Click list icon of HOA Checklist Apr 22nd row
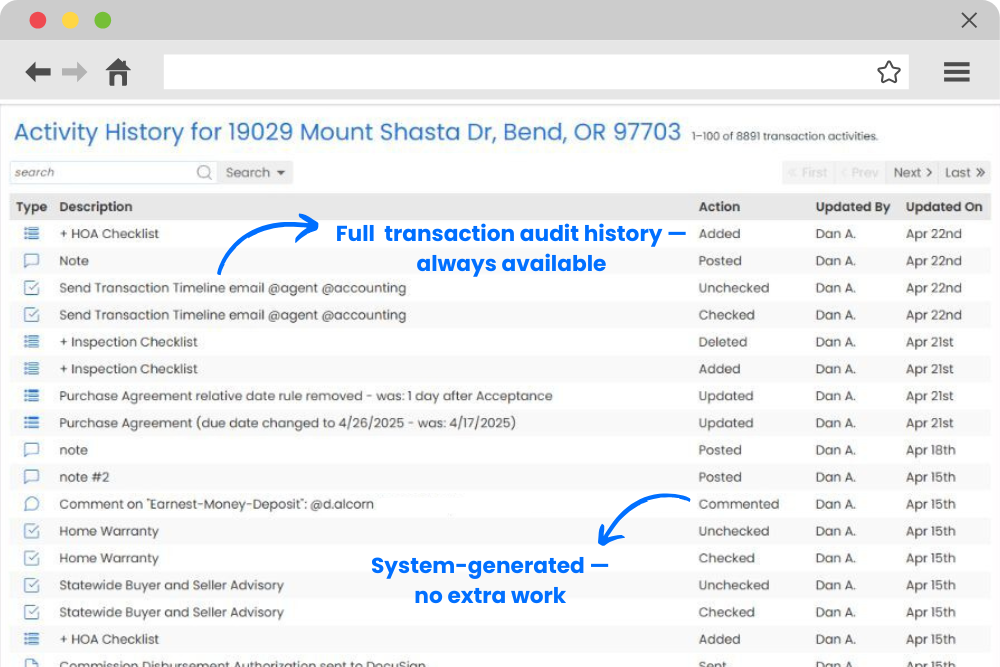 (x=31, y=233)
